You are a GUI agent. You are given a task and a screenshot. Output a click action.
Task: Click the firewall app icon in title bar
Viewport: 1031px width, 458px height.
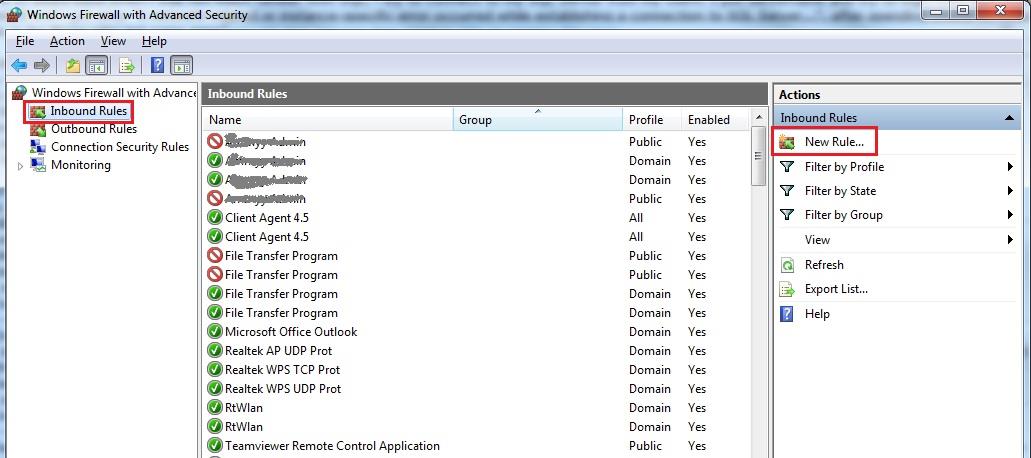[x=13, y=14]
